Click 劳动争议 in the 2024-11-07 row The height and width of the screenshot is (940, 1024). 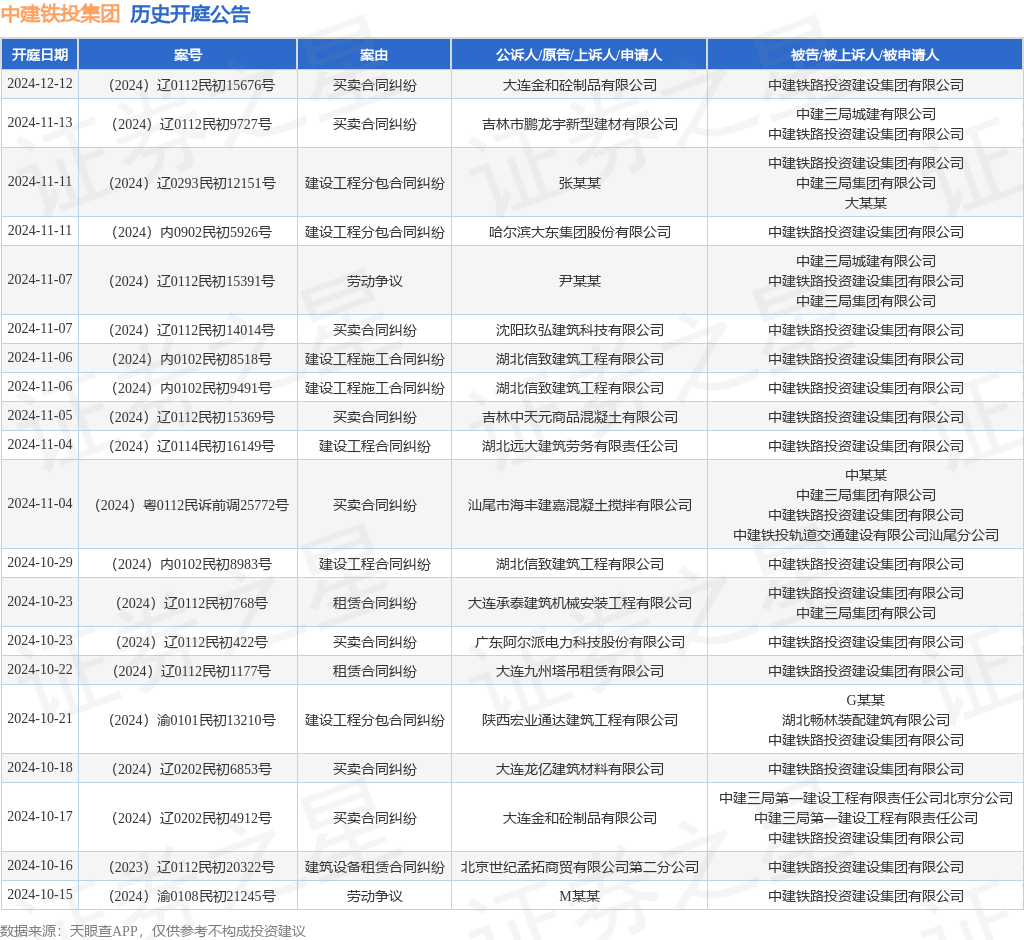click(x=374, y=281)
